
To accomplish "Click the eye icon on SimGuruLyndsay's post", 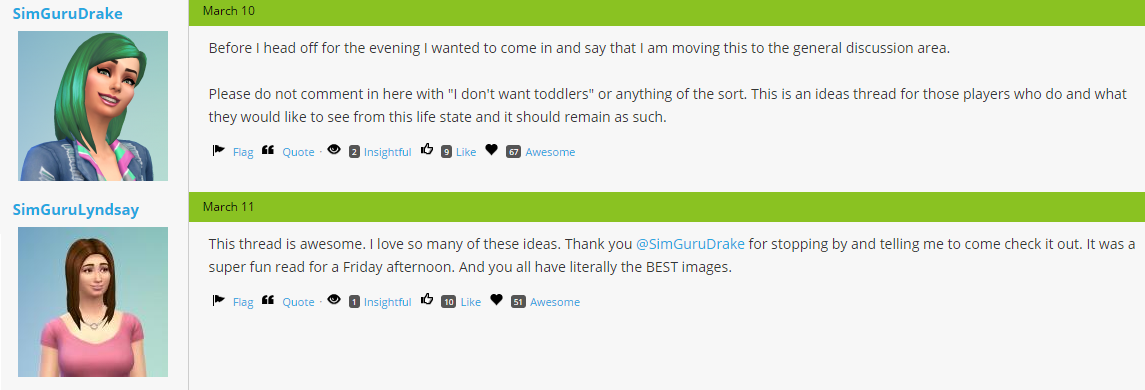I will [x=334, y=299].
